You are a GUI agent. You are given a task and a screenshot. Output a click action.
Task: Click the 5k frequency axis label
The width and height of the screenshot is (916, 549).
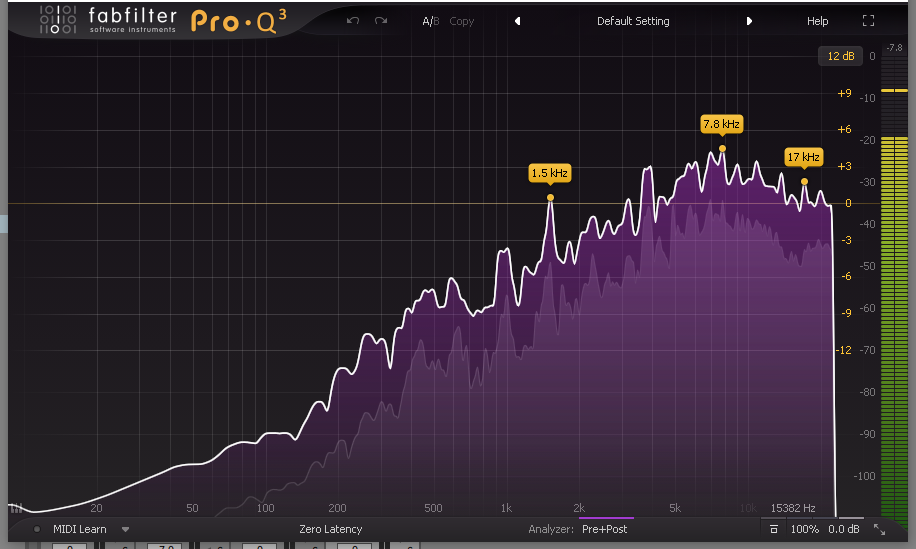(x=675, y=508)
